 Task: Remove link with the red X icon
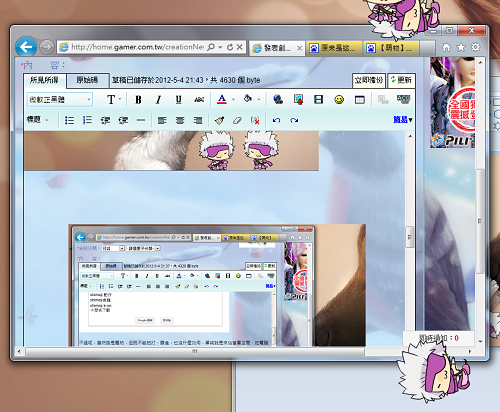(255, 120)
